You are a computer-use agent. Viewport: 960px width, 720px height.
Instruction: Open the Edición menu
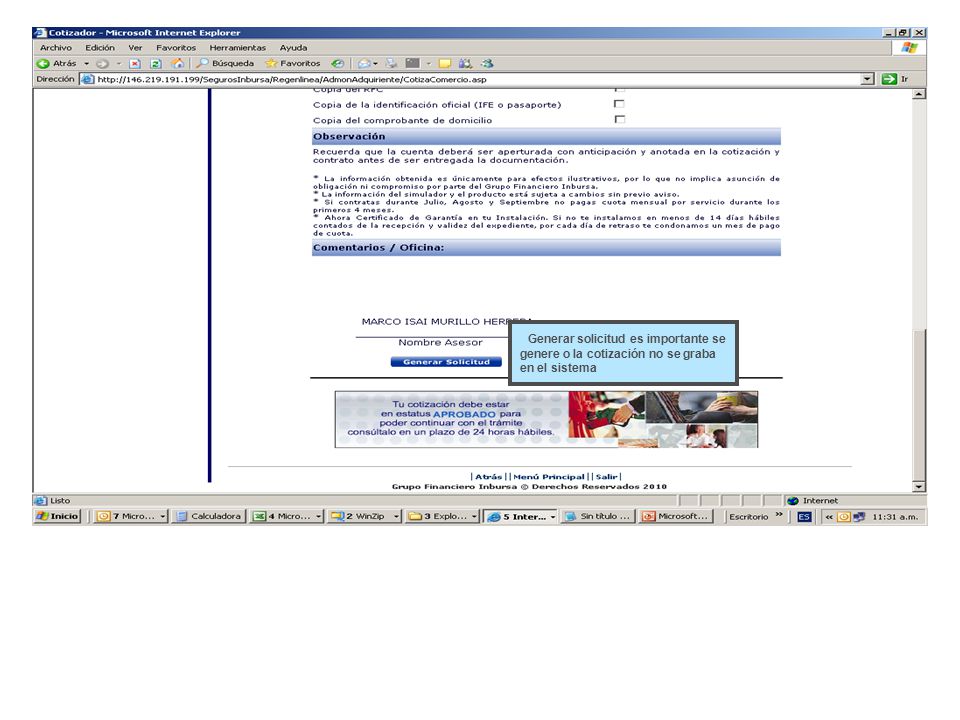tap(100, 48)
